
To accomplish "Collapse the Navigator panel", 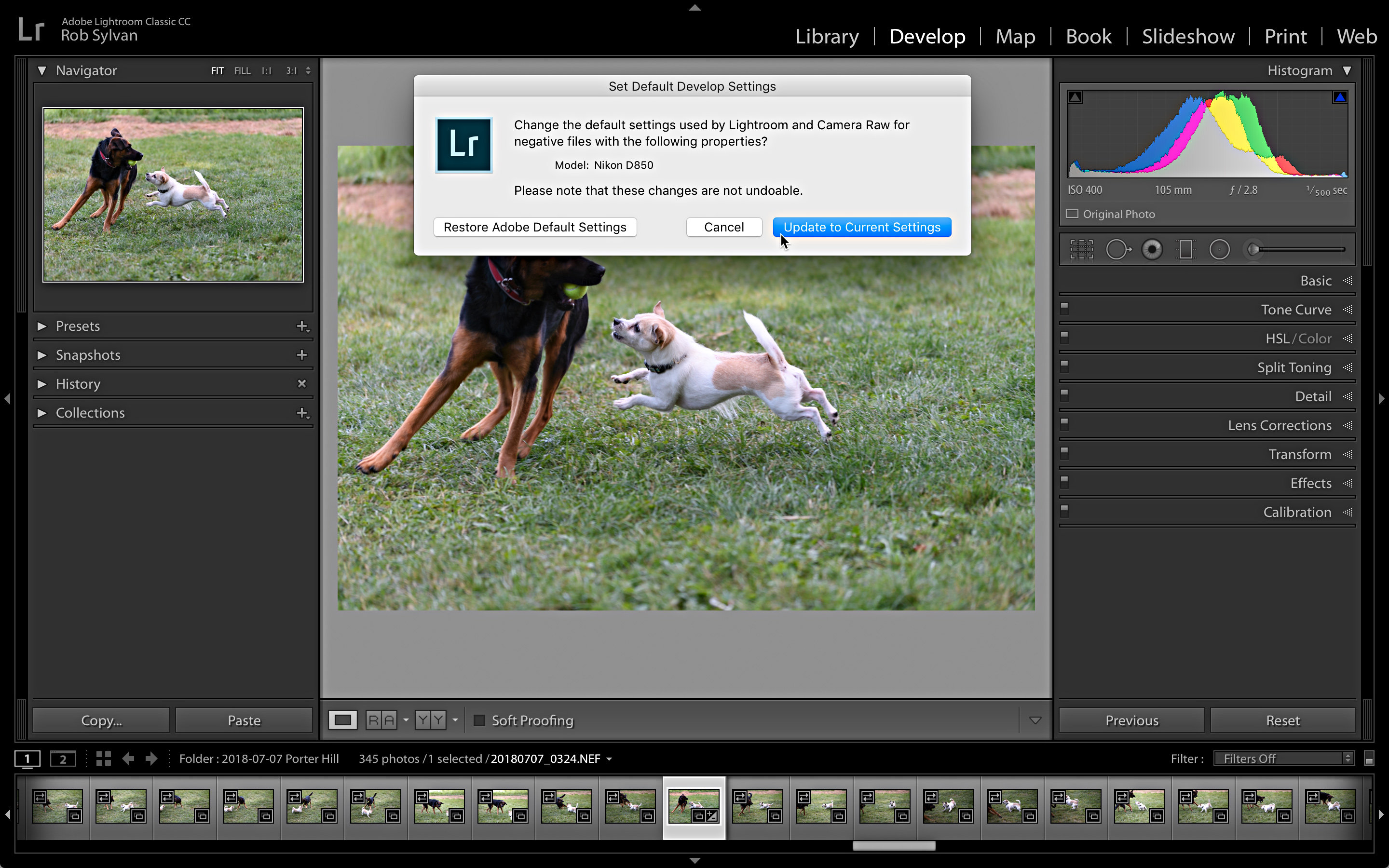I will [x=42, y=70].
